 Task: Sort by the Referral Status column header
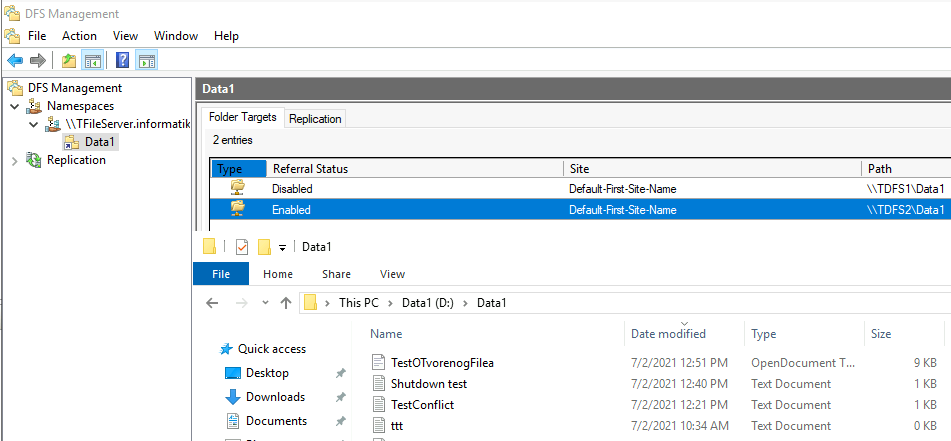(414, 169)
